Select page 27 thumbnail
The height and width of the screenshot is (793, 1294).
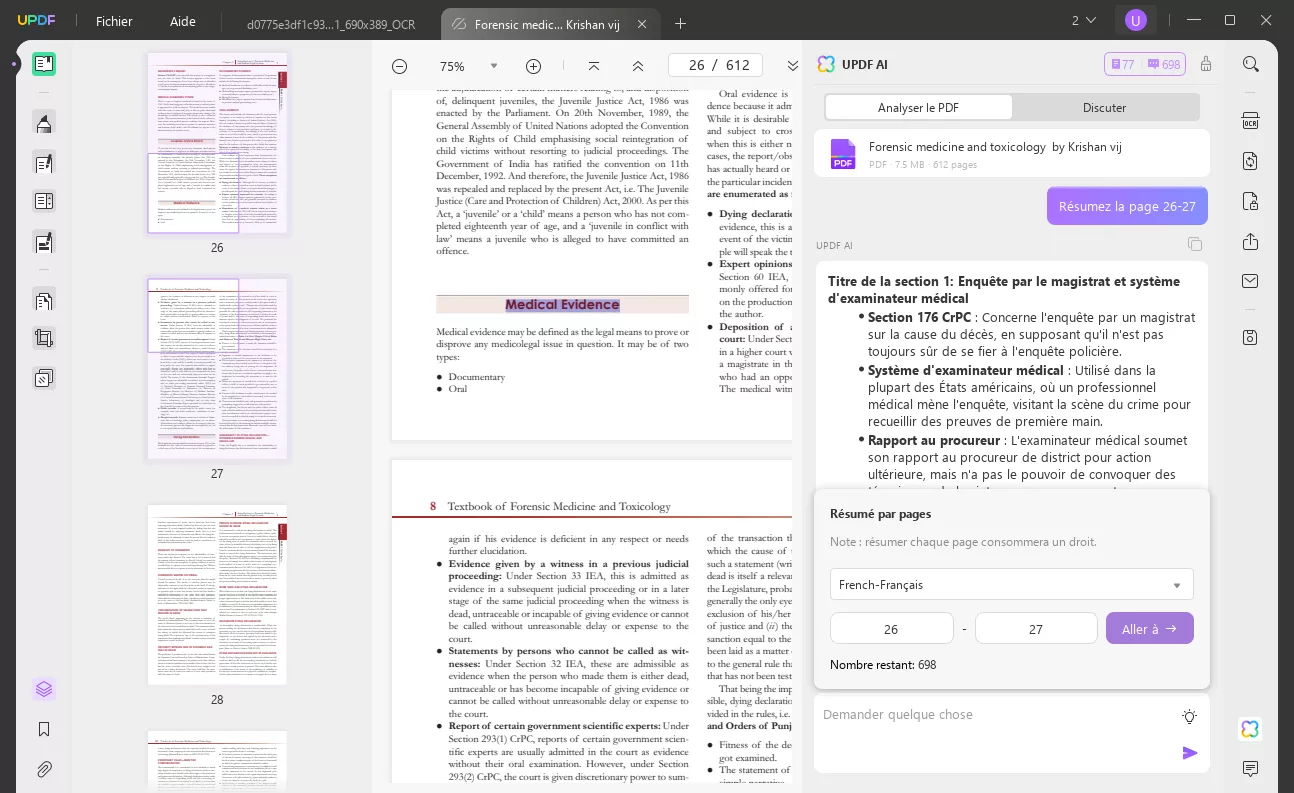pos(217,369)
